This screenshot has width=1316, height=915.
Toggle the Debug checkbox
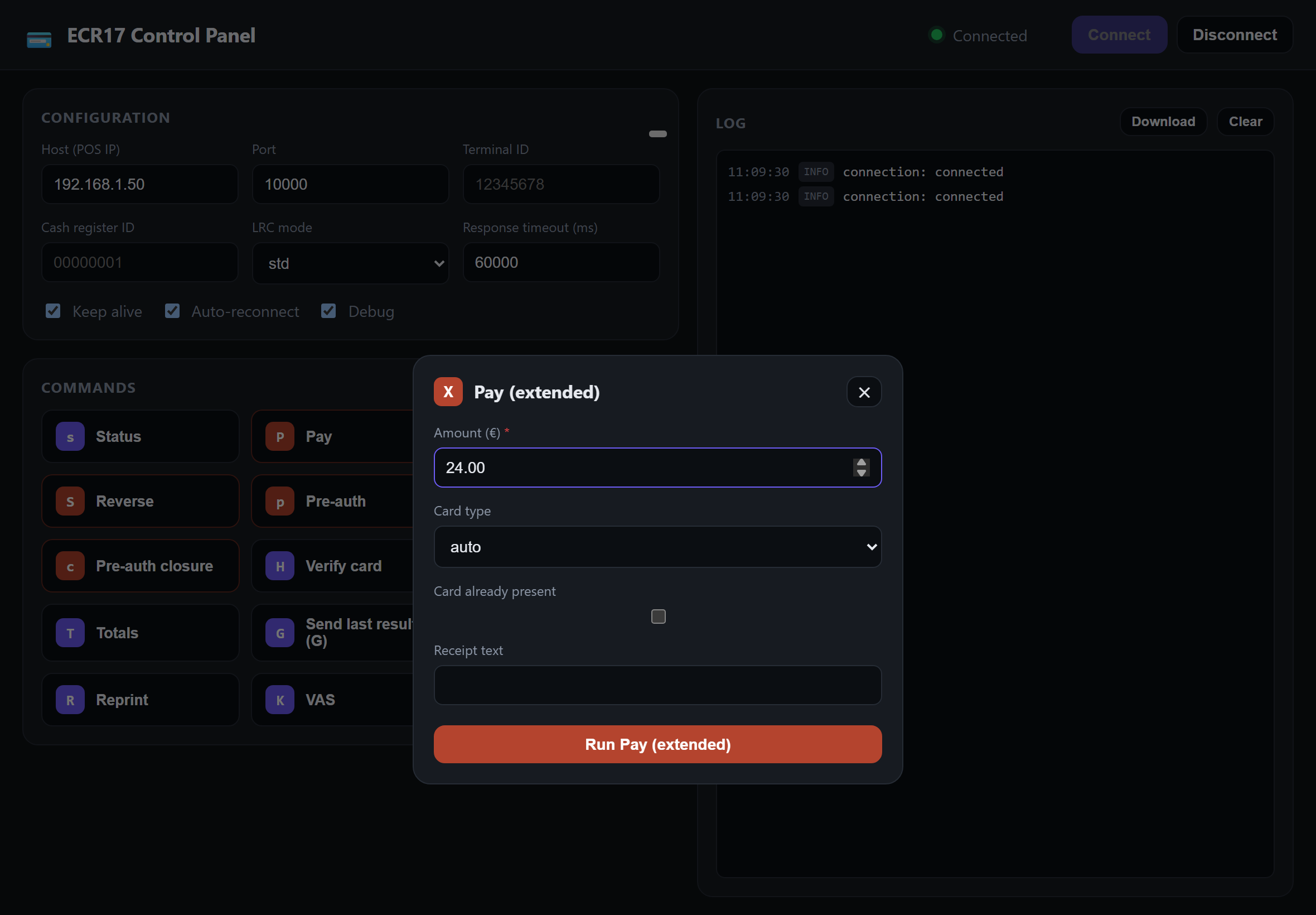tap(328, 311)
